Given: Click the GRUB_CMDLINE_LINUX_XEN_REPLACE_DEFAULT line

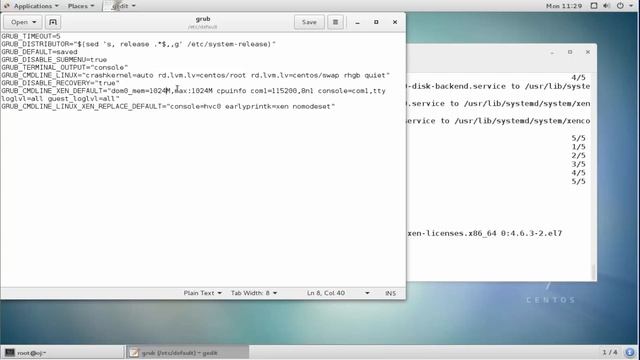Looking at the screenshot, I should [x=168, y=106].
